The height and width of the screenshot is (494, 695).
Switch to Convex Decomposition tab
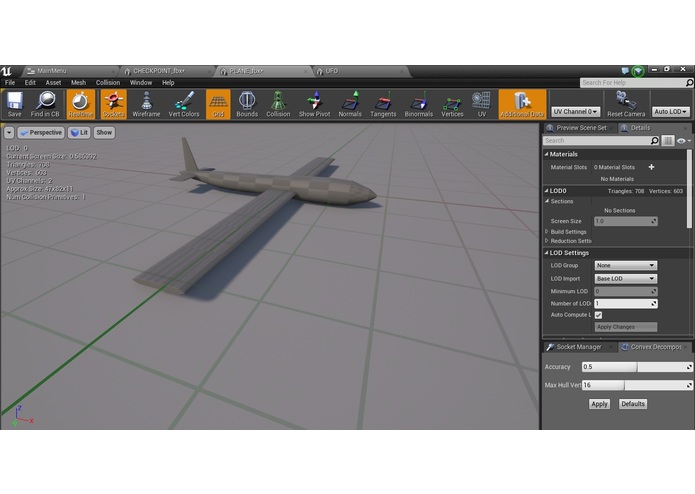point(654,347)
